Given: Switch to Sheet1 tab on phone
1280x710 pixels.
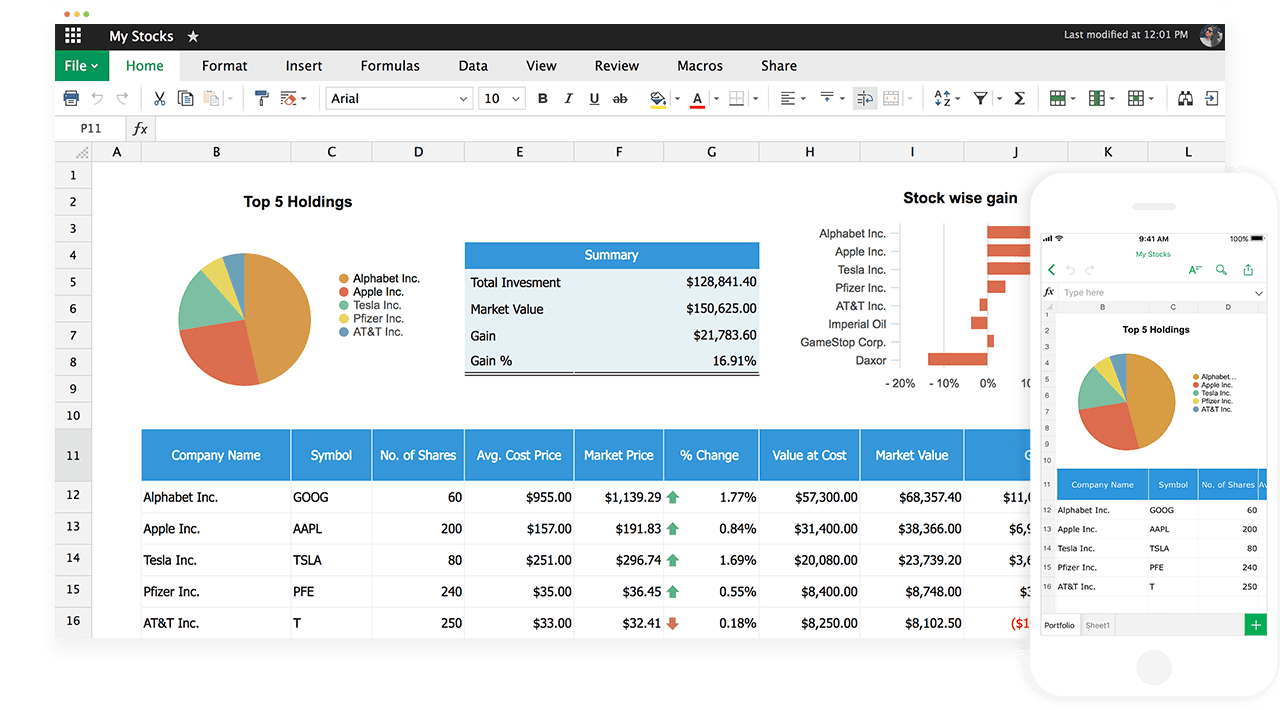Looking at the screenshot, I should [x=1098, y=626].
